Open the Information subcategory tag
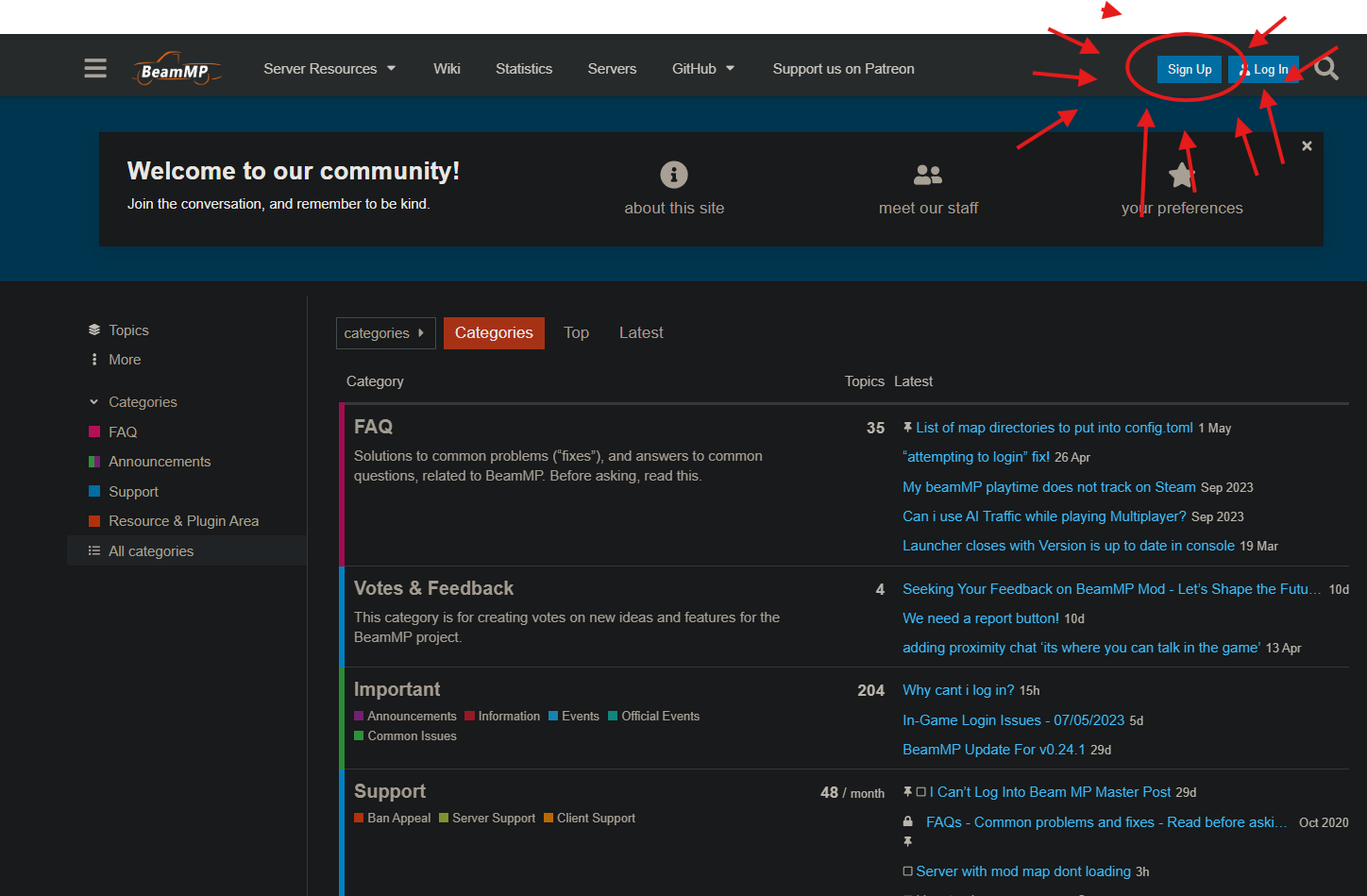1367x896 pixels. [x=502, y=717]
